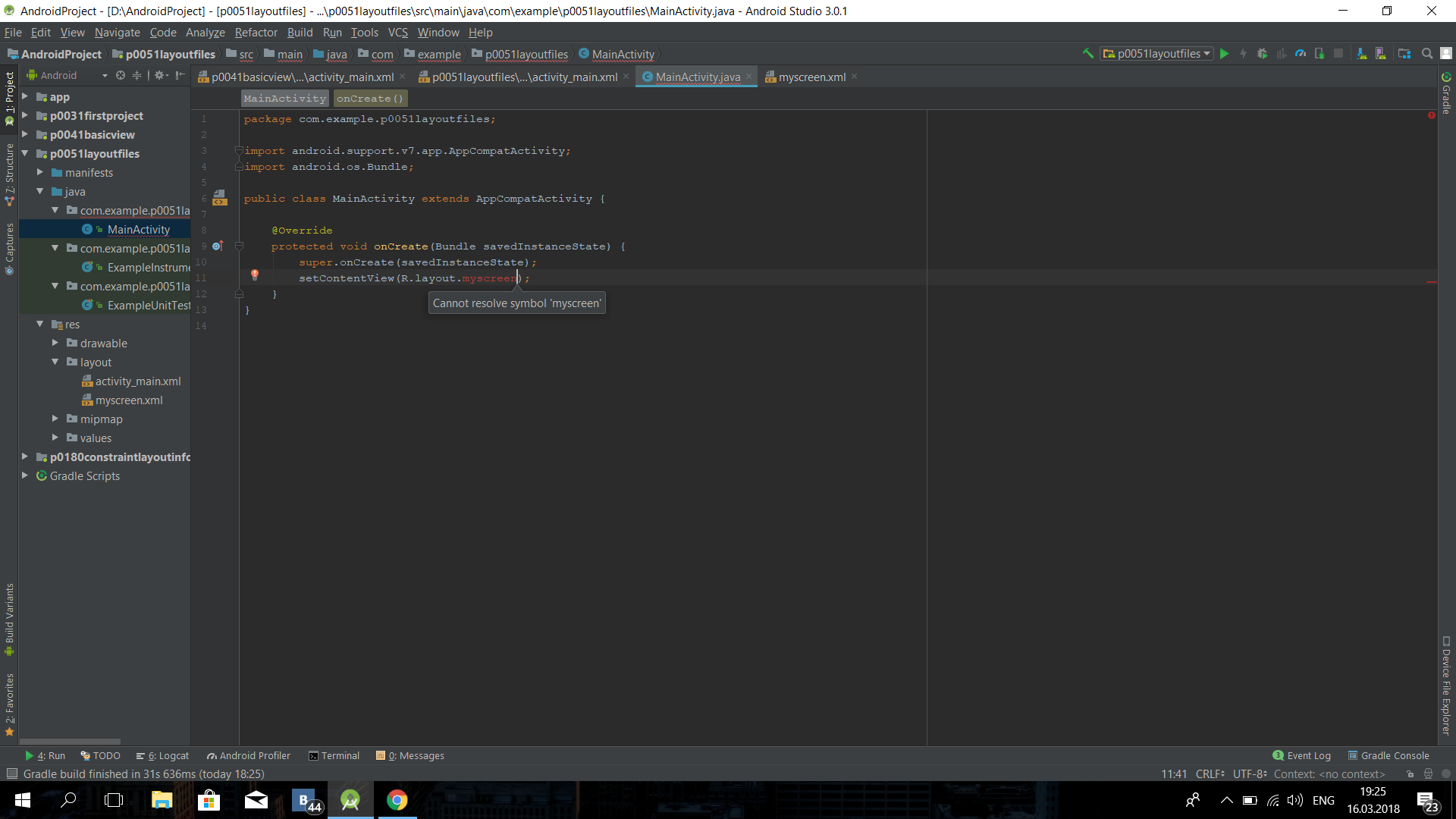Open the CRLF line separator dropdown
The height and width of the screenshot is (819, 1456).
[x=1210, y=774]
